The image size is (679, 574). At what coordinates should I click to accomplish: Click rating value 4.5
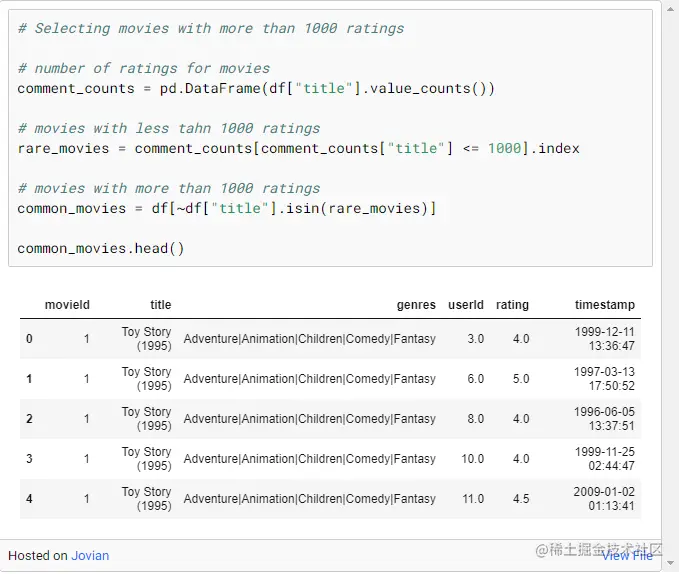point(521,499)
